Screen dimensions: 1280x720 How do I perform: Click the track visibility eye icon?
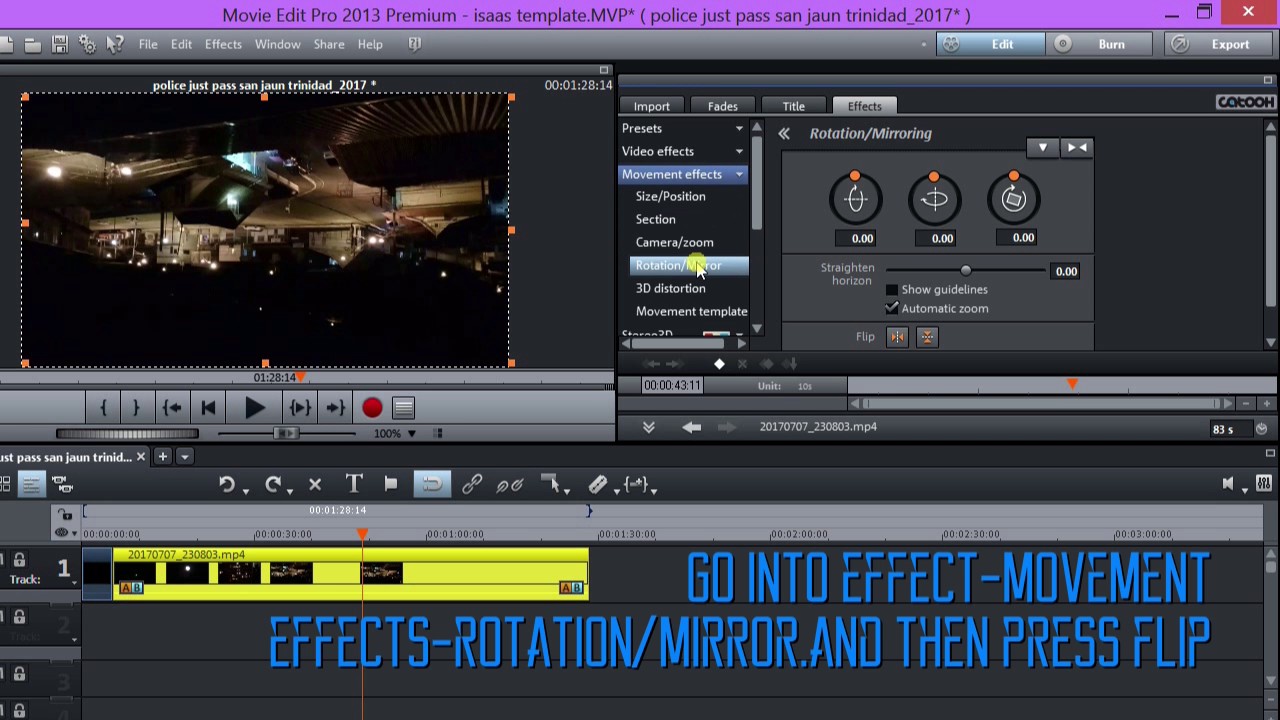(x=62, y=533)
